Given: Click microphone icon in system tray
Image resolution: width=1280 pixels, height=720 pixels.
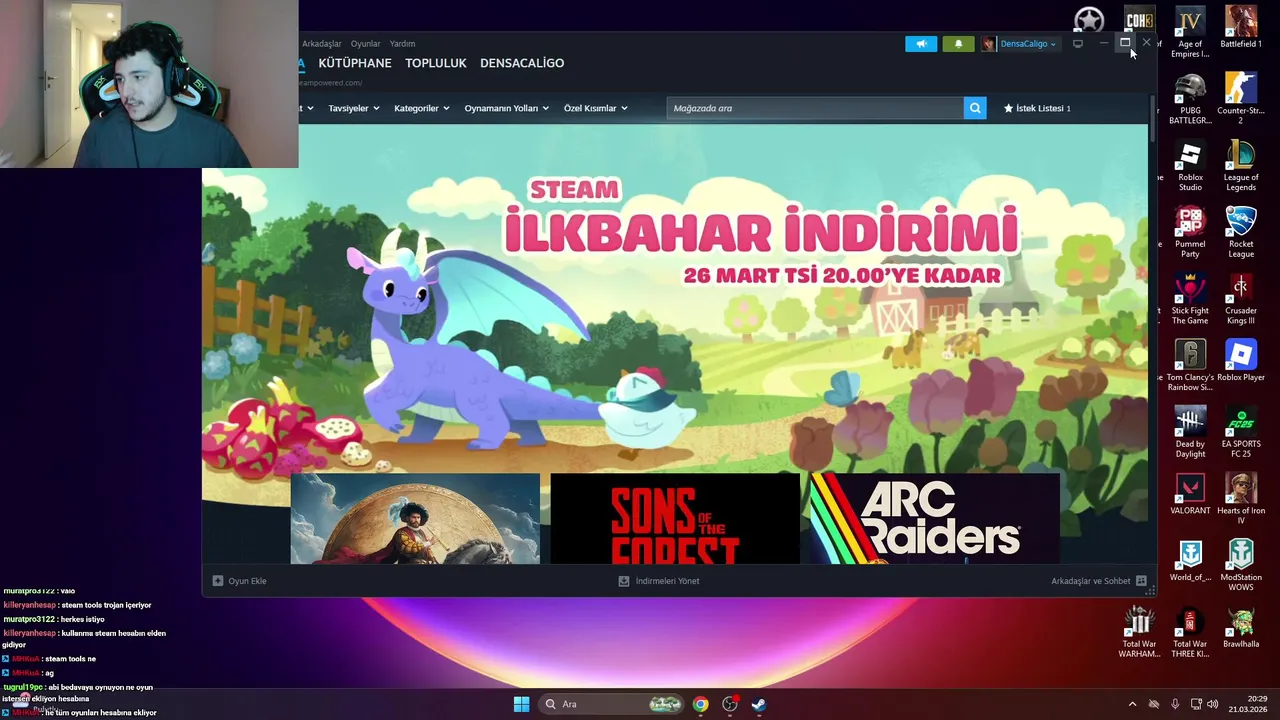Looking at the screenshot, I should [1175, 704].
